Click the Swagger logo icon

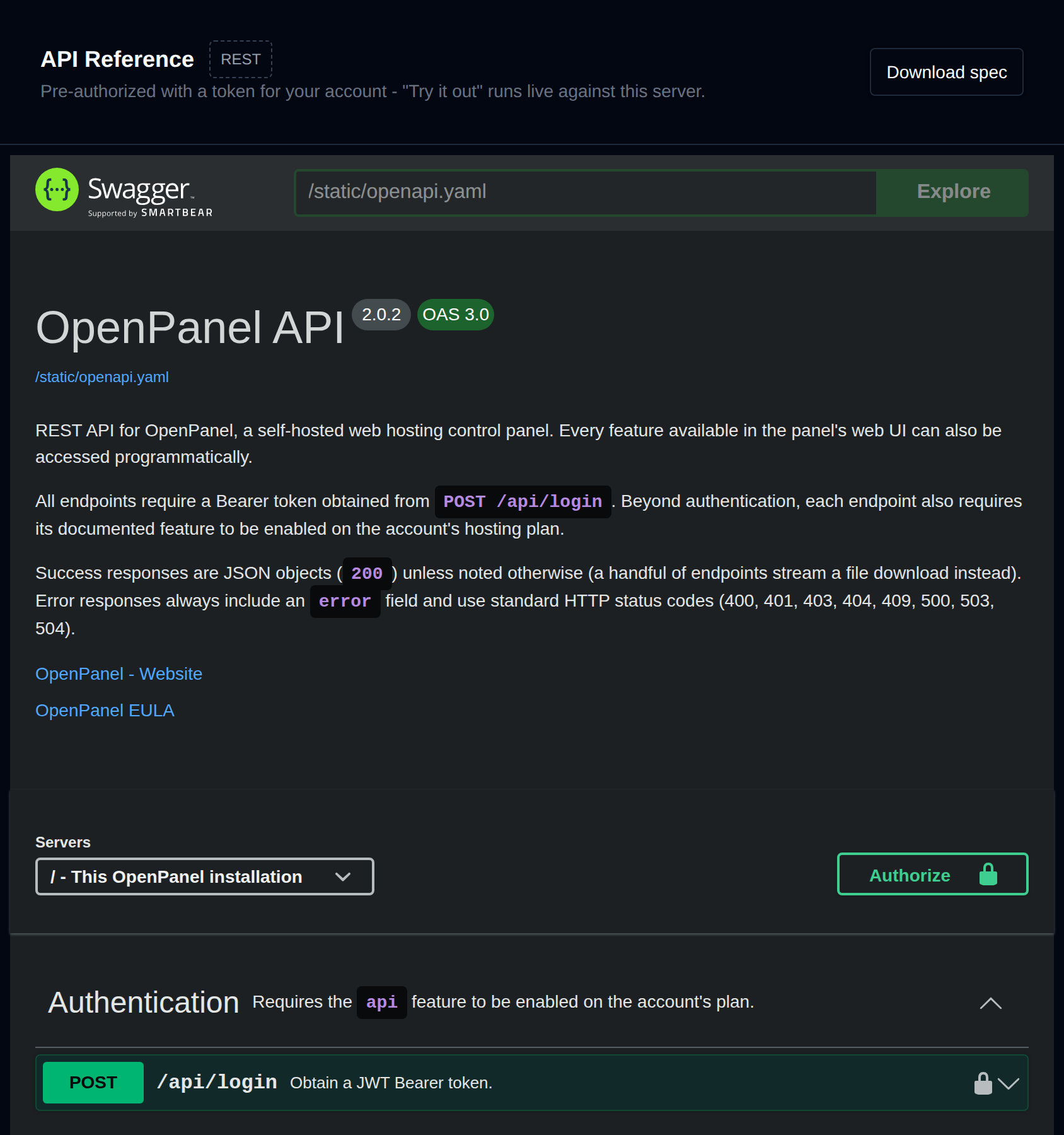[57, 189]
